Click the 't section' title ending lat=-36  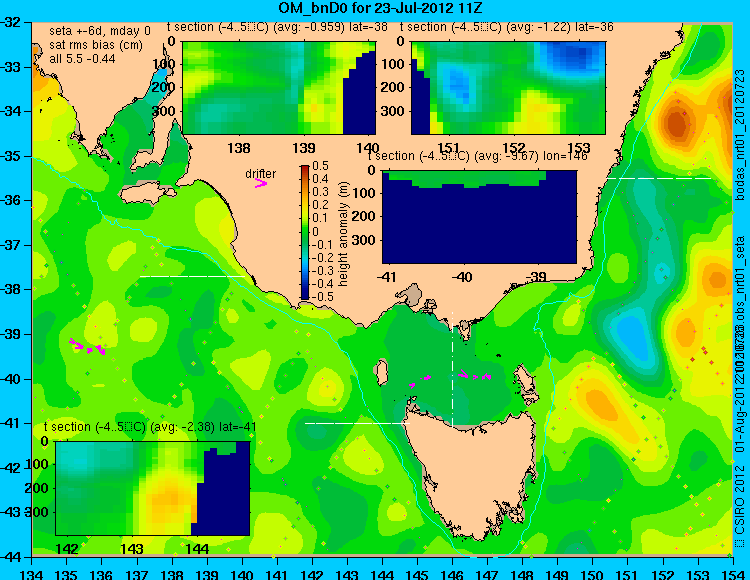point(507,27)
